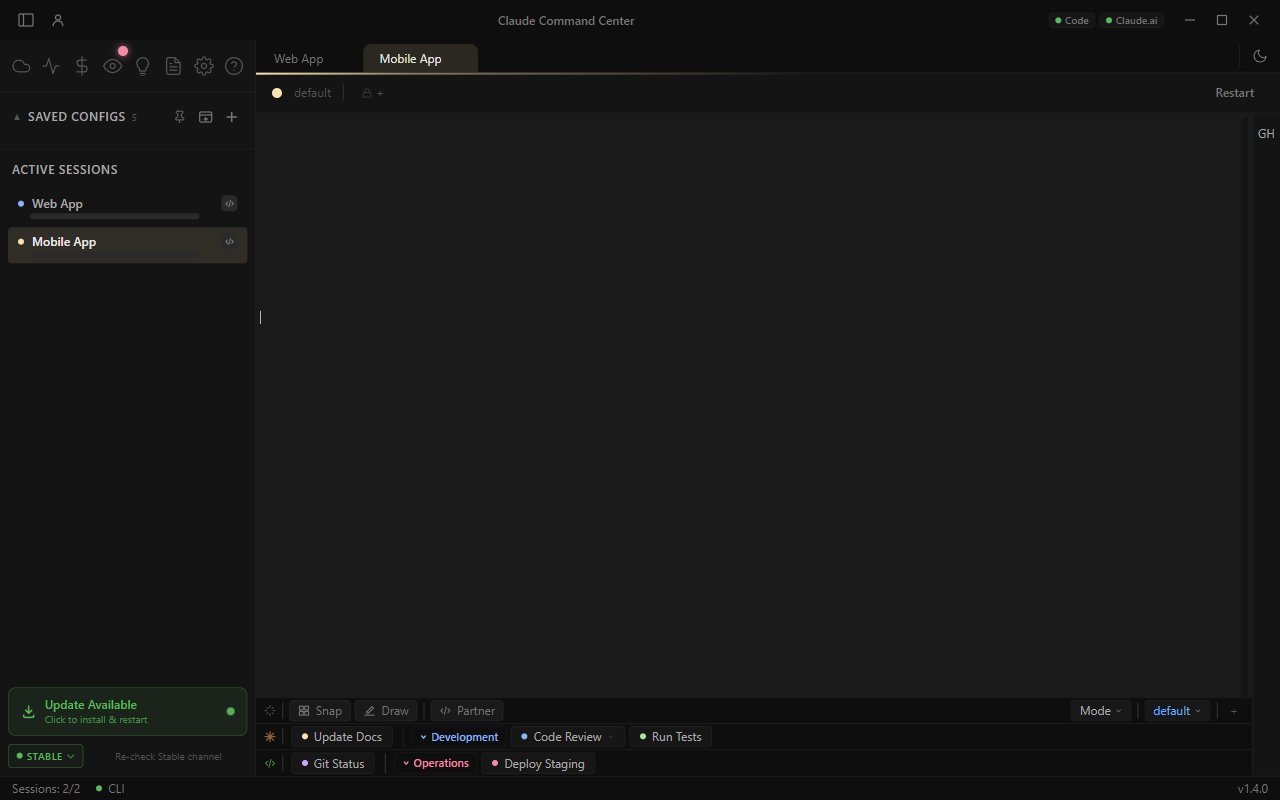Image resolution: width=1280 pixels, height=800 pixels.
Task: Click the Restart button
Action: pyautogui.click(x=1235, y=93)
